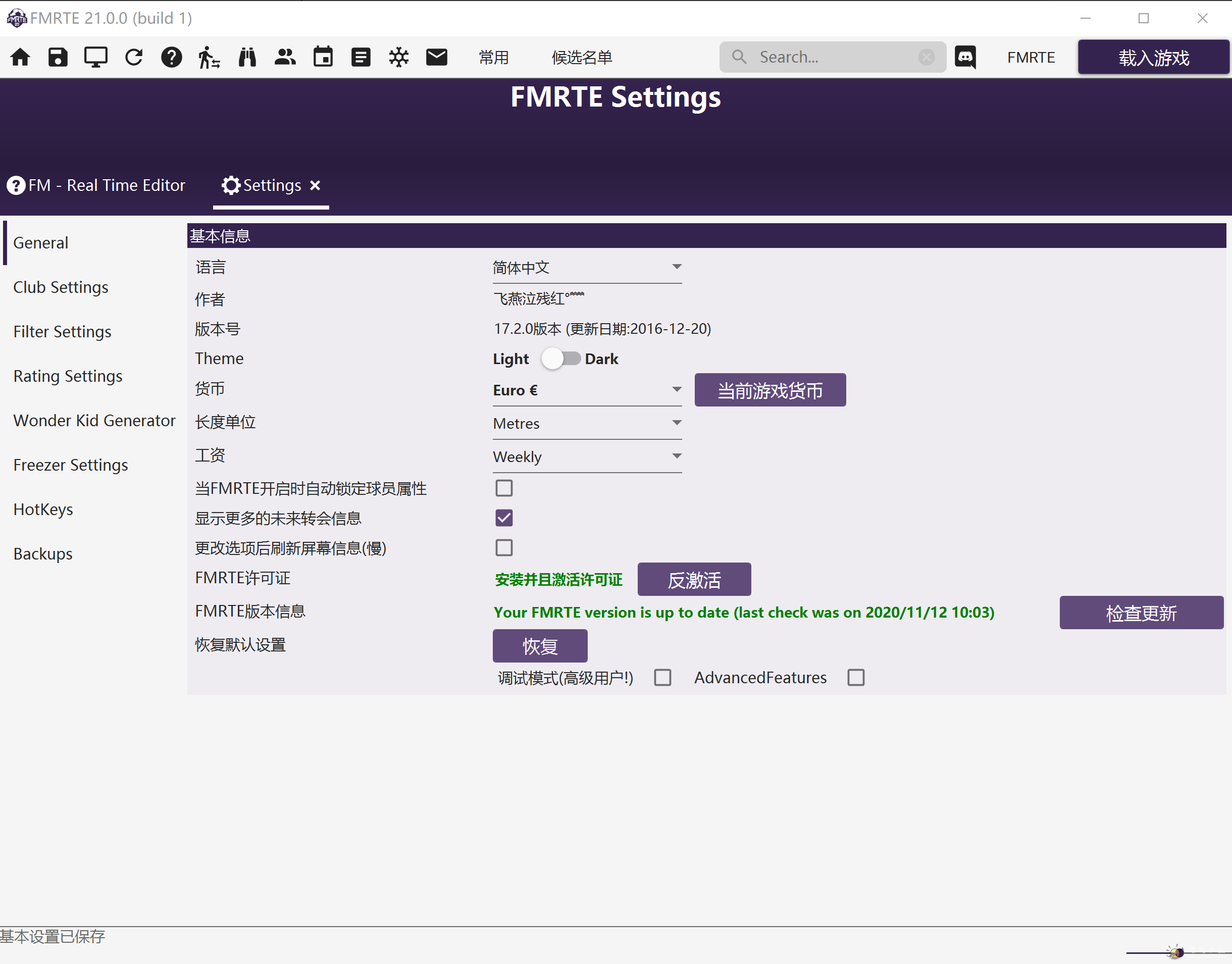The width and height of the screenshot is (1232, 964).
Task: Click the Home icon in toolbar
Action: 20,57
